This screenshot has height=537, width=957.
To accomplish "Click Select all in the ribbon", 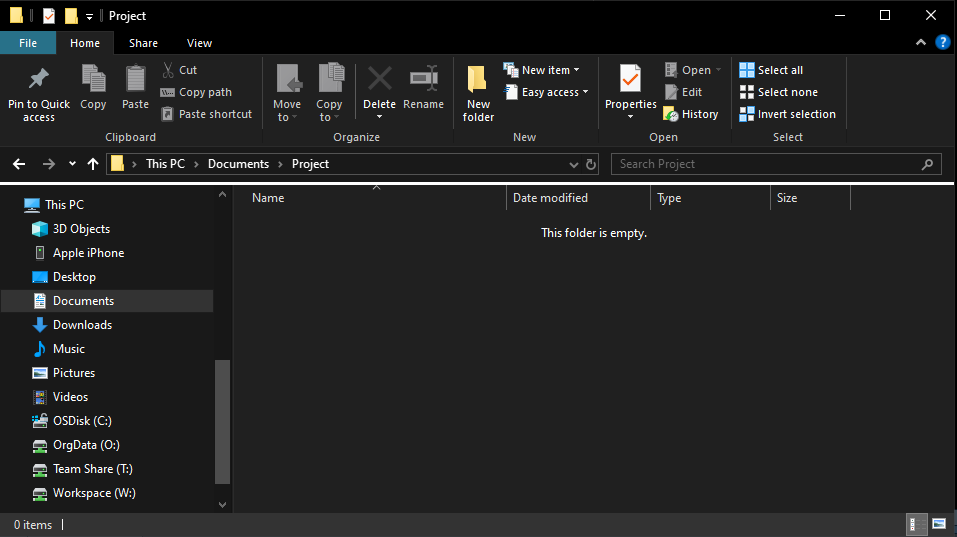I will pyautogui.click(x=771, y=70).
